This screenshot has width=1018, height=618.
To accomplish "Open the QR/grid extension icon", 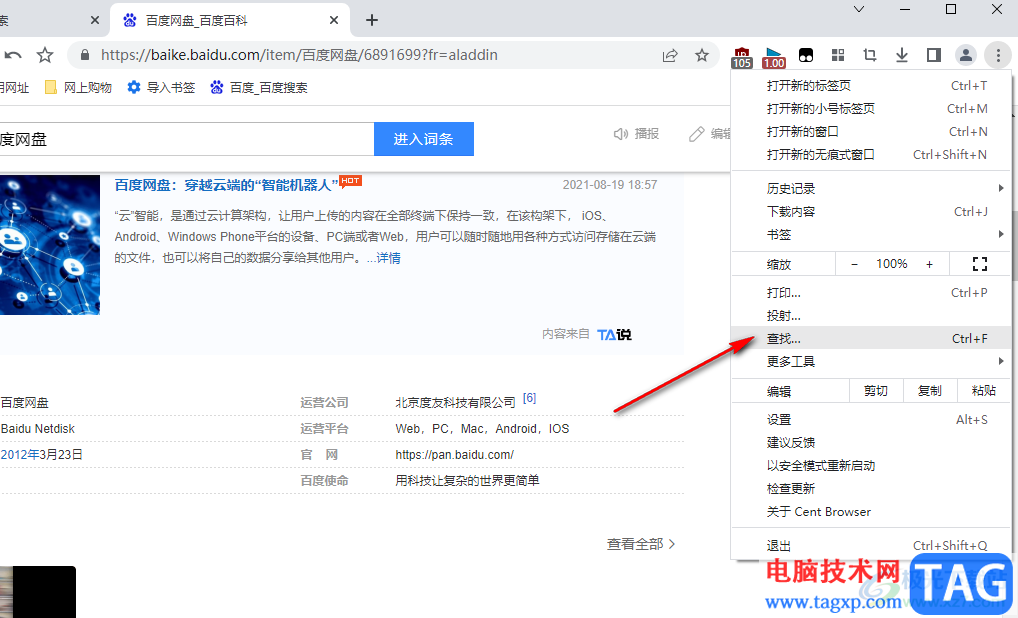I will coord(838,55).
